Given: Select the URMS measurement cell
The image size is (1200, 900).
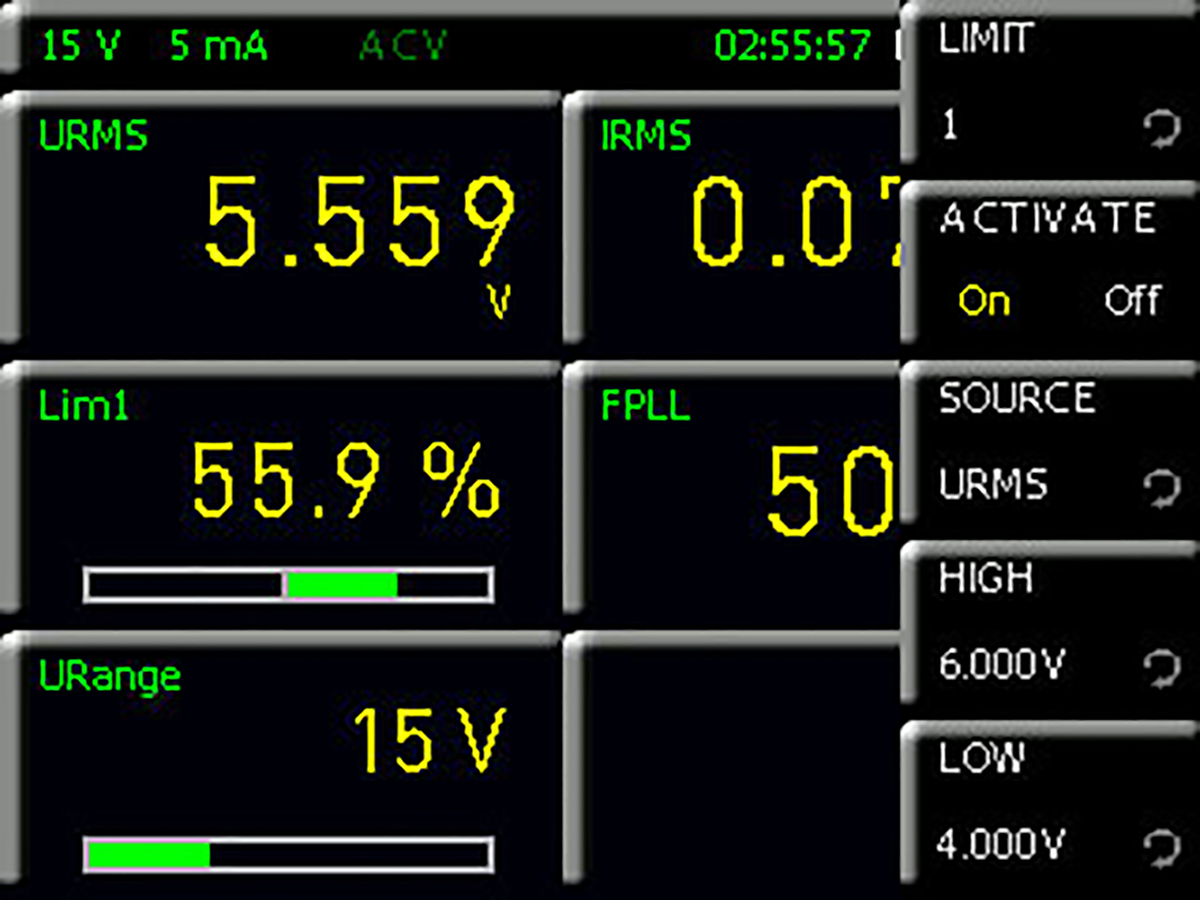Looking at the screenshot, I should (x=280, y=225).
